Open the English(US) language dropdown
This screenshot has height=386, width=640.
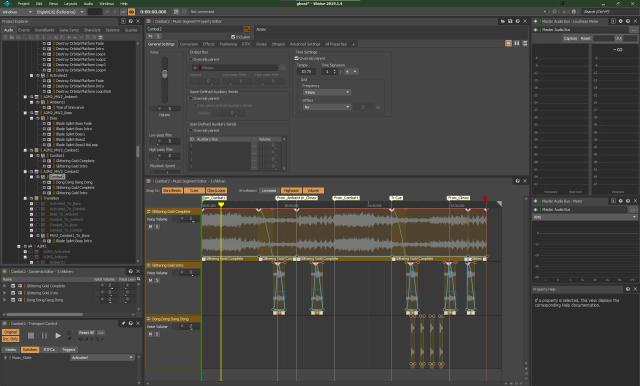(60, 12)
